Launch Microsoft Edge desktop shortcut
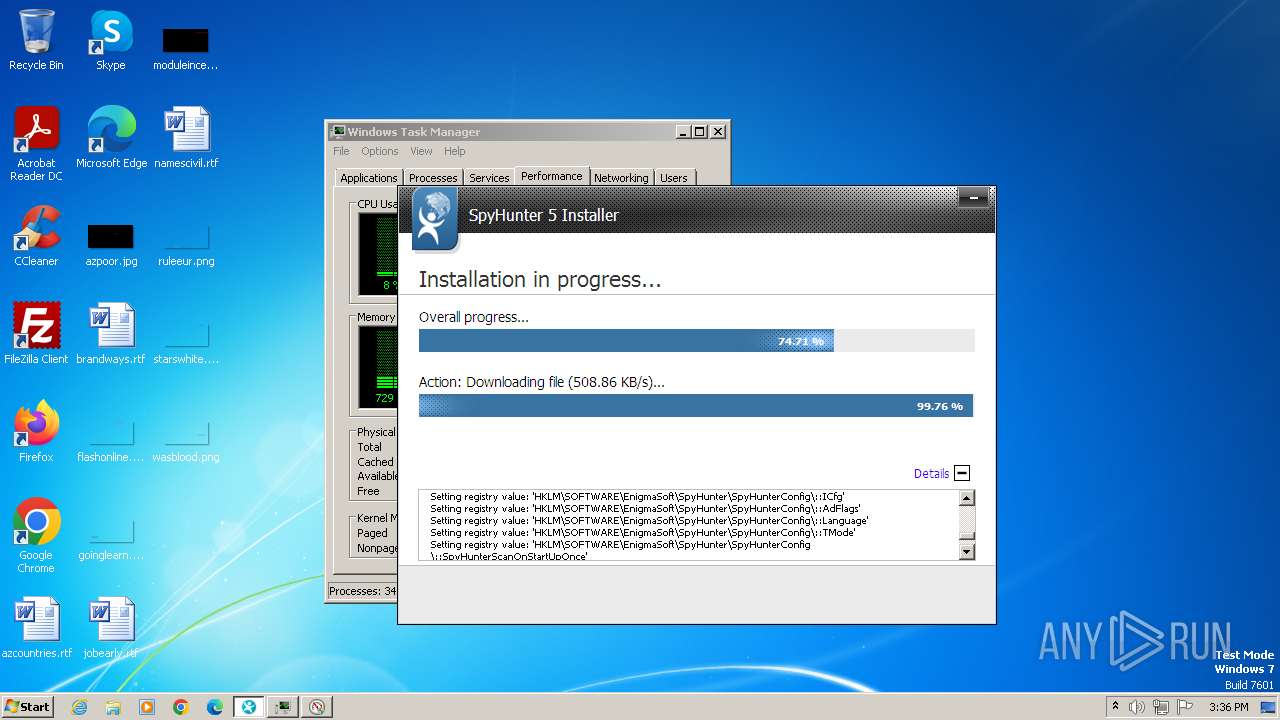The width and height of the screenshot is (1280, 720). click(x=111, y=137)
